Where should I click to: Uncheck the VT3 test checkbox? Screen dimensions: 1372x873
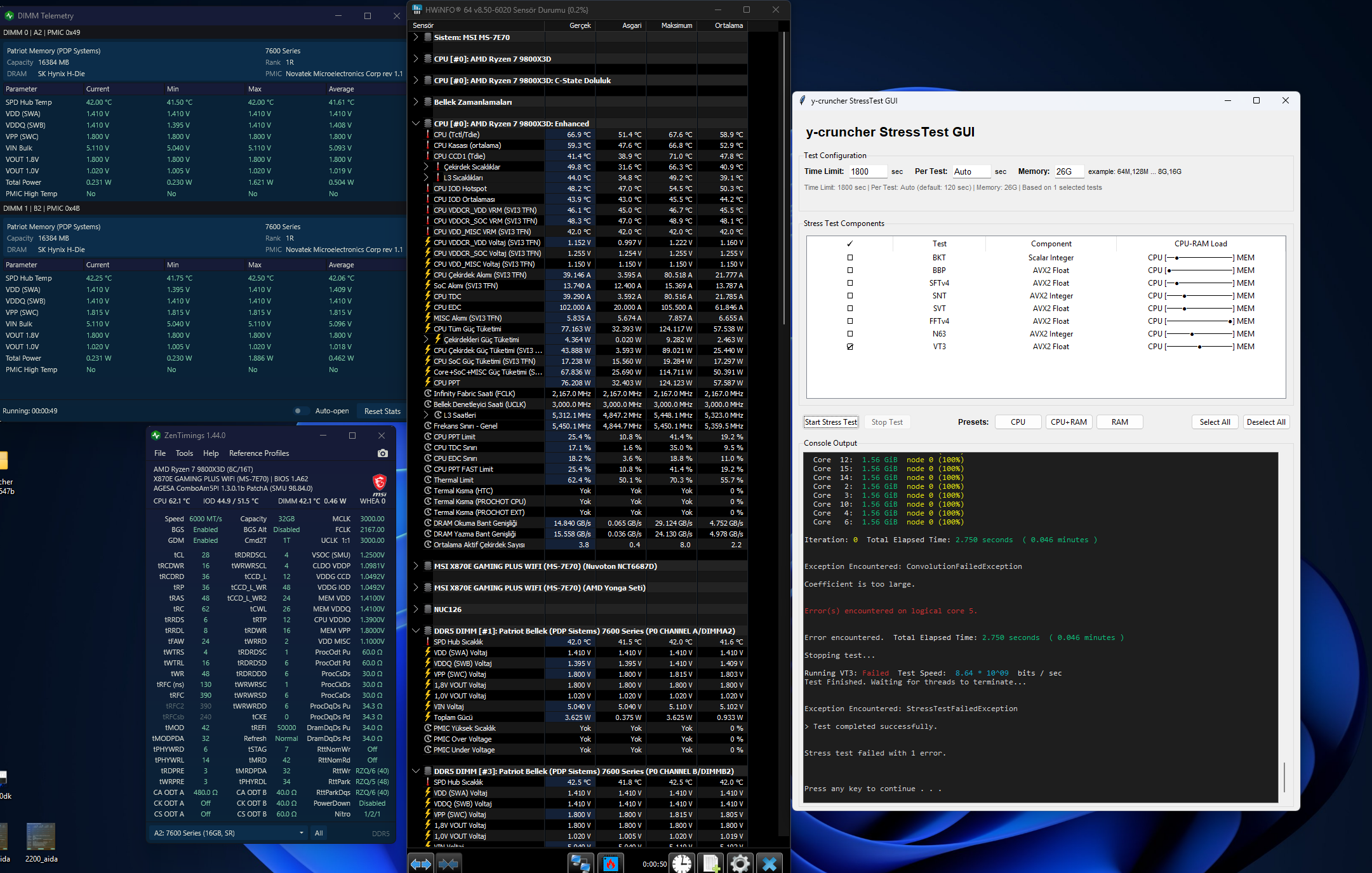(x=850, y=347)
